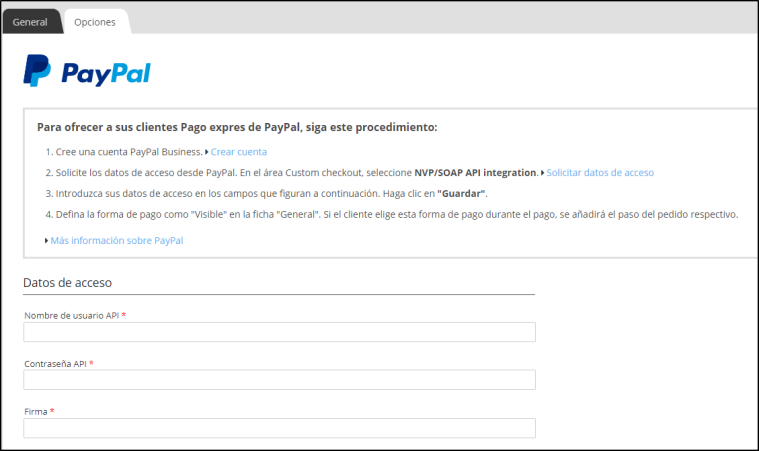
Task: Click the PayPal logo image
Action: [87, 71]
